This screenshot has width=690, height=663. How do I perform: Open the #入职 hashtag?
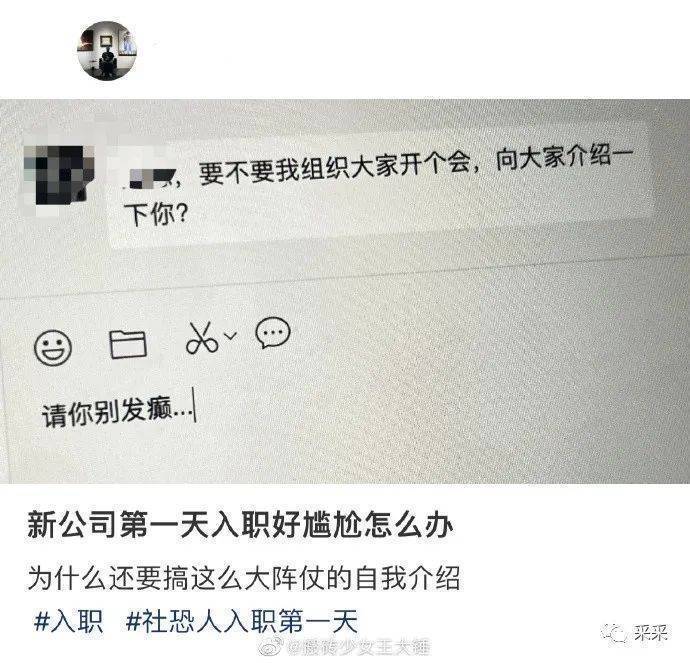tap(68, 621)
